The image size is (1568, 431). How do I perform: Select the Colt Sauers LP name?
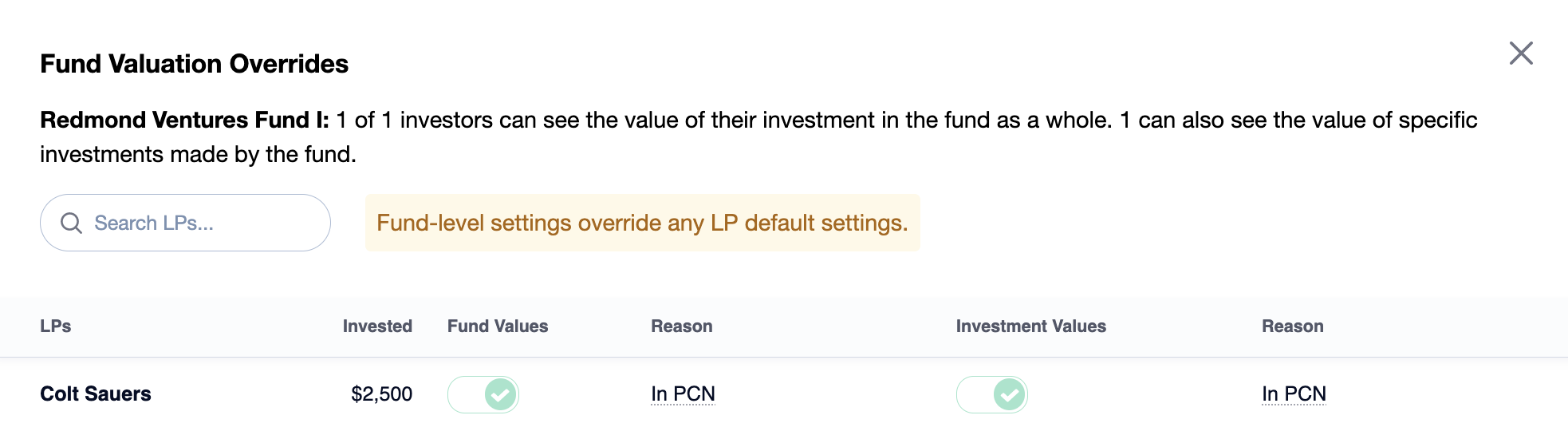click(96, 393)
